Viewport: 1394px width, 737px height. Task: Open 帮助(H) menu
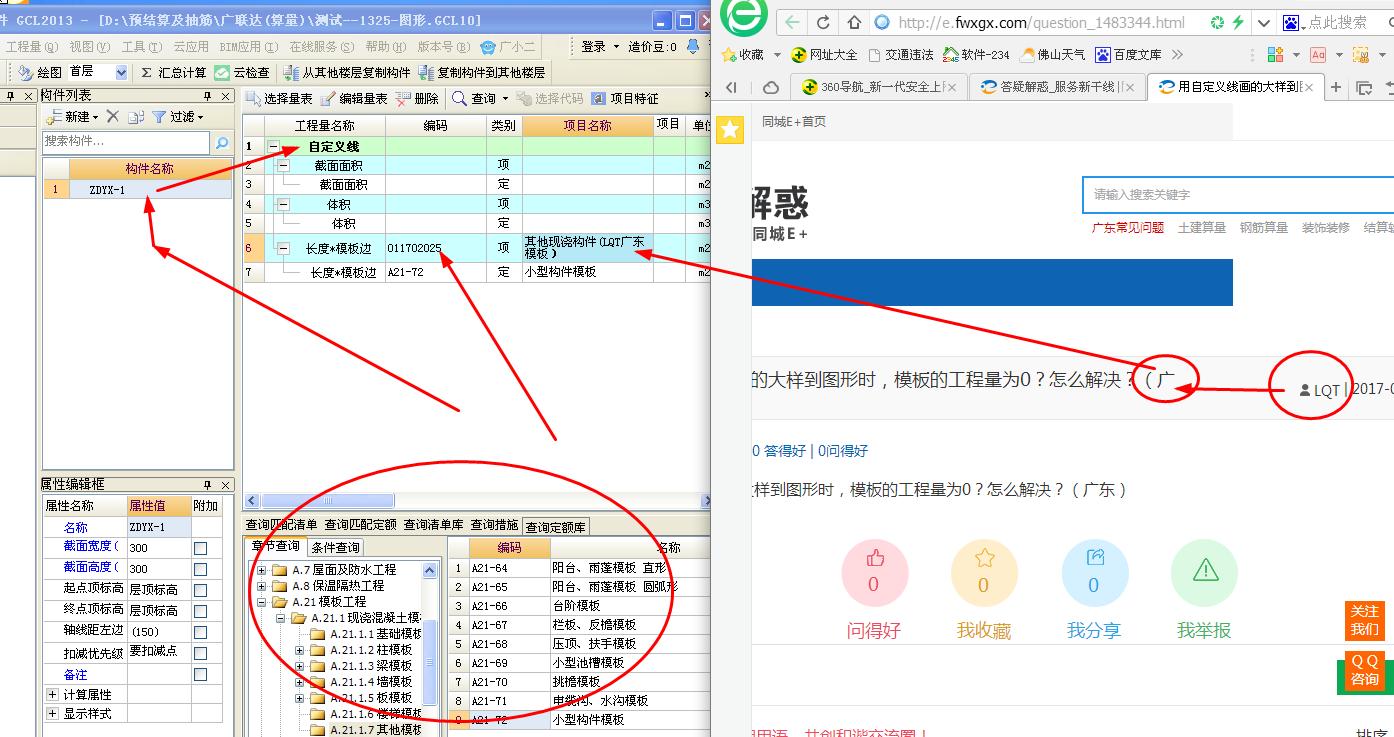[x=384, y=47]
